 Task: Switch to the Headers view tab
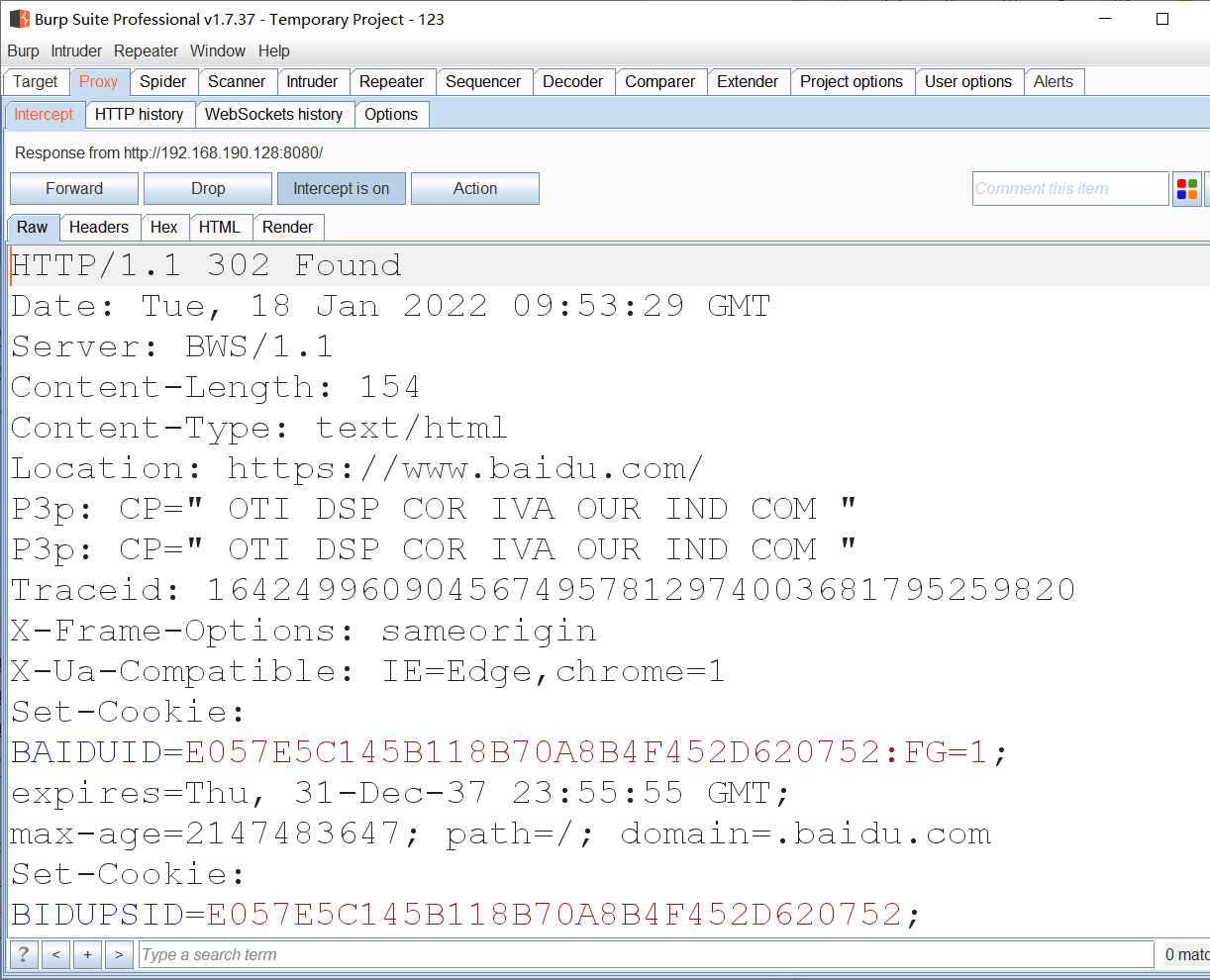99,228
